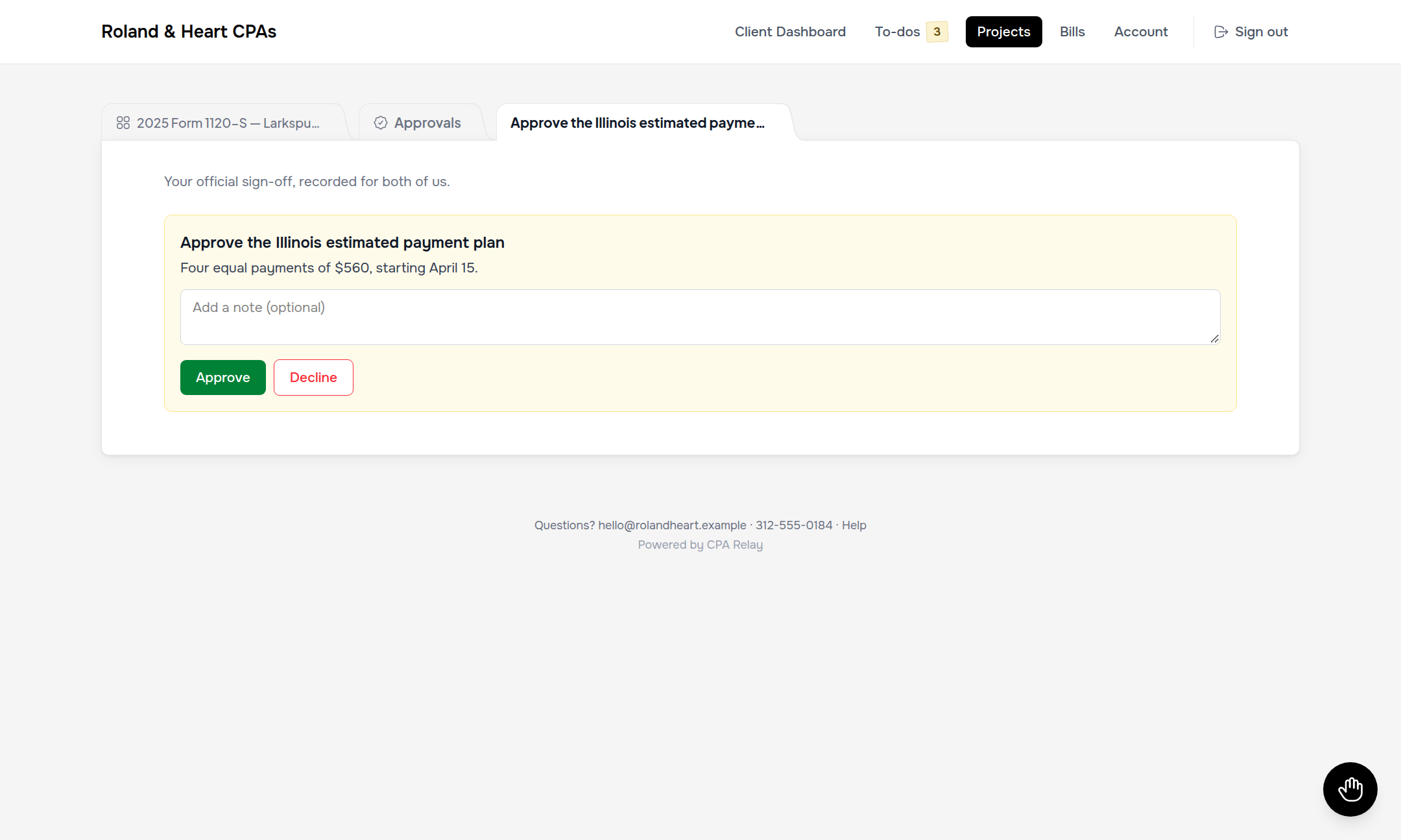
Task: Select the Approve the Illinois estimated payment tab
Action: pyautogui.click(x=644, y=123)
